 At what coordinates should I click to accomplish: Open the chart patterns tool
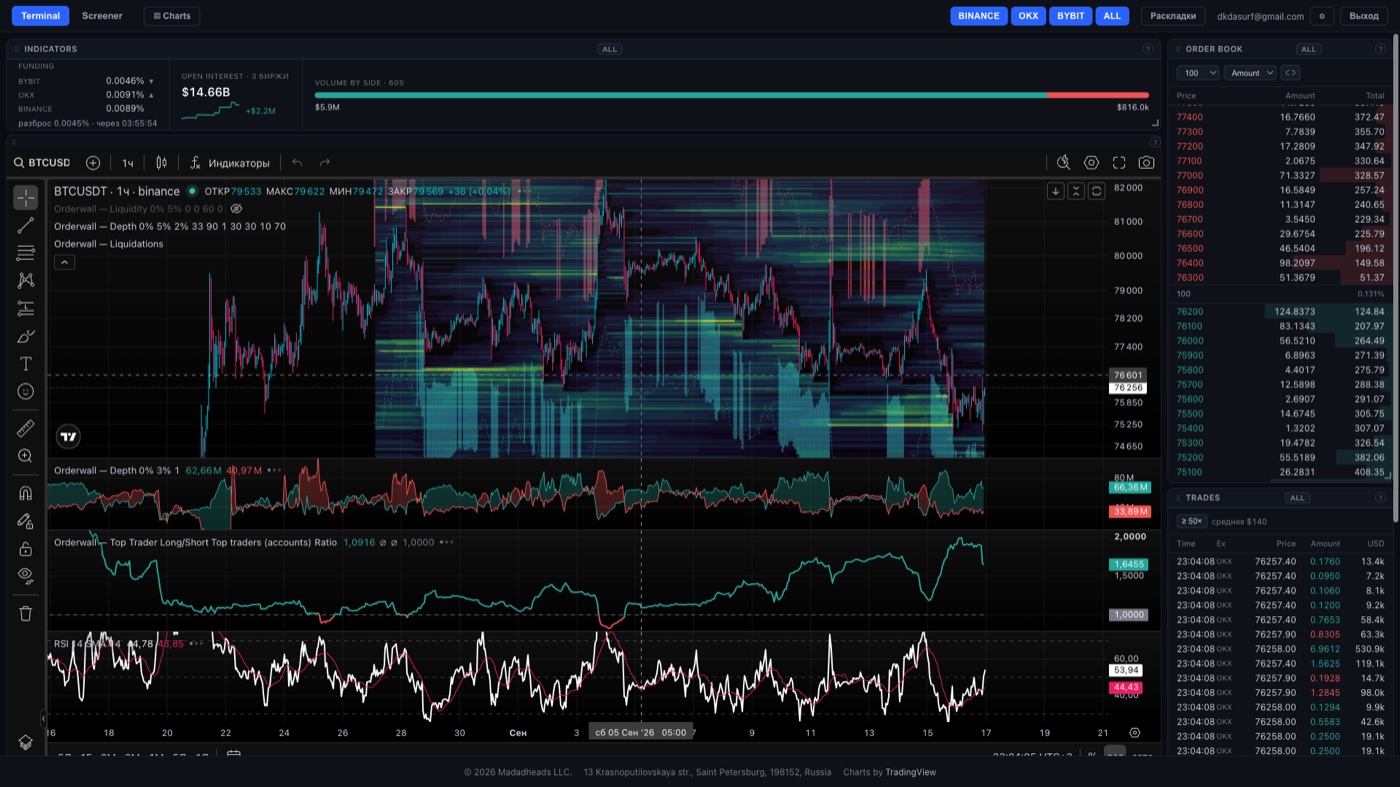(26, 281)
